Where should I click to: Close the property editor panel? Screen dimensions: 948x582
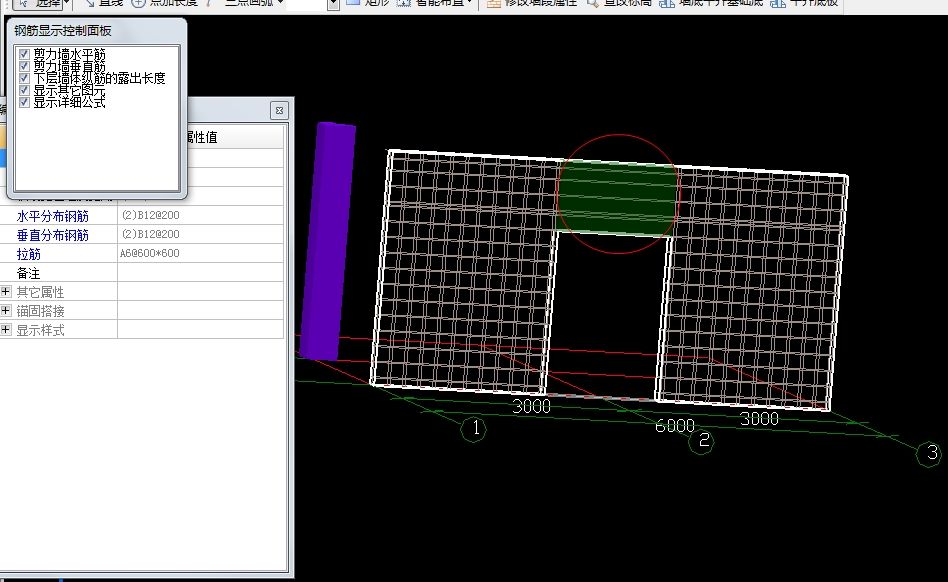pos(280,110)
